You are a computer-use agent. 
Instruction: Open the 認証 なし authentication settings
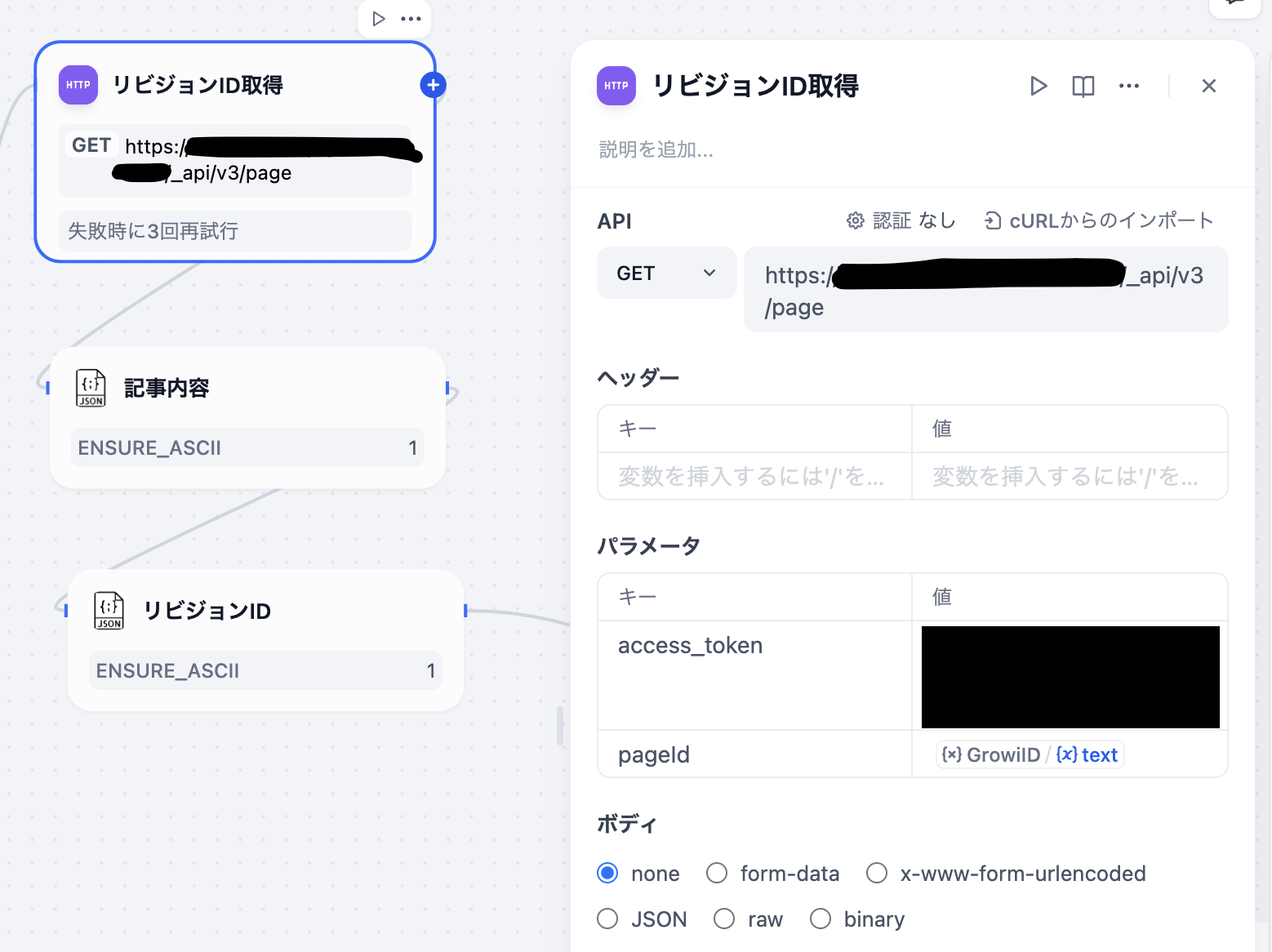coord(901,220)
